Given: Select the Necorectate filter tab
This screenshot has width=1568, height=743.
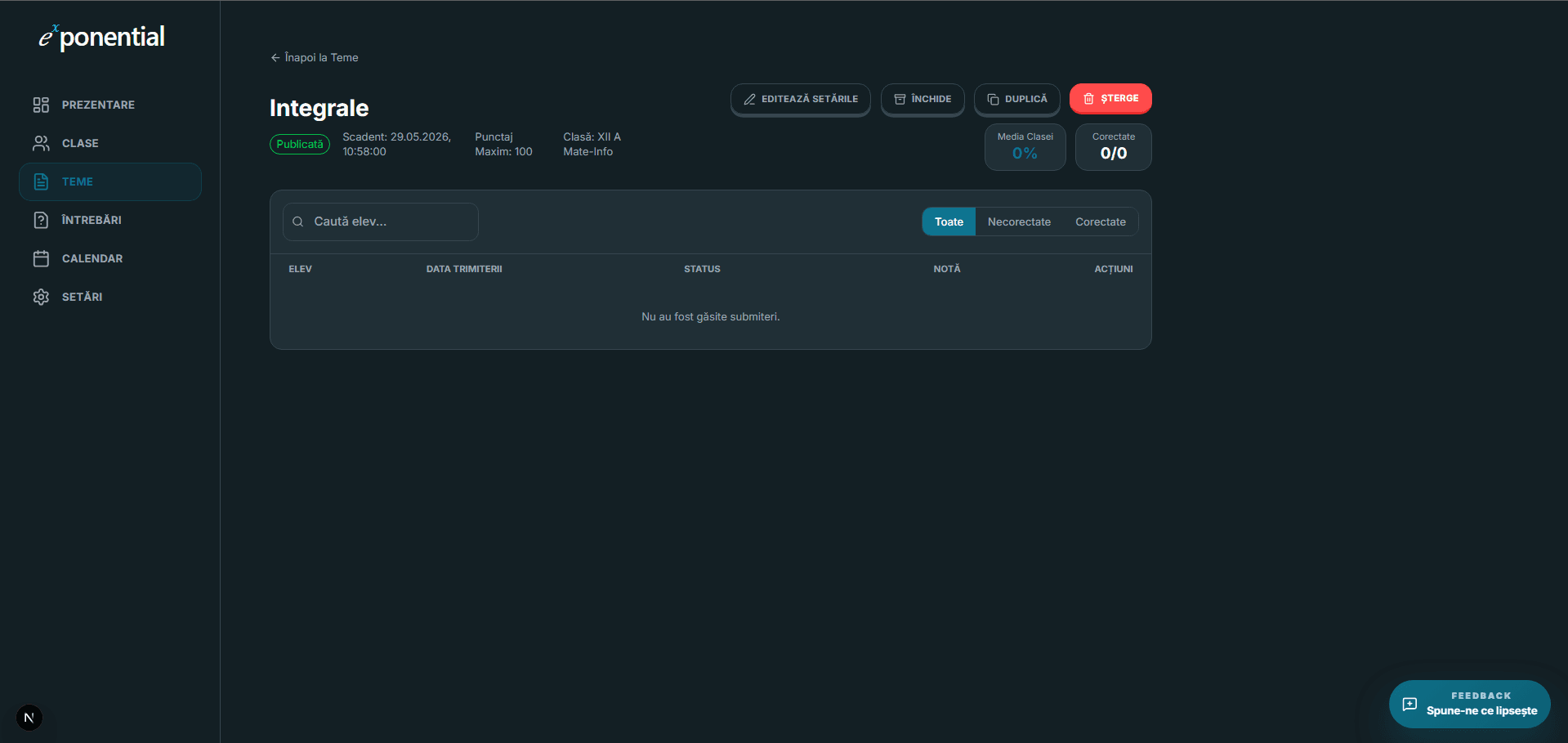Looking at the screenshot, I should pos(1019,222).
